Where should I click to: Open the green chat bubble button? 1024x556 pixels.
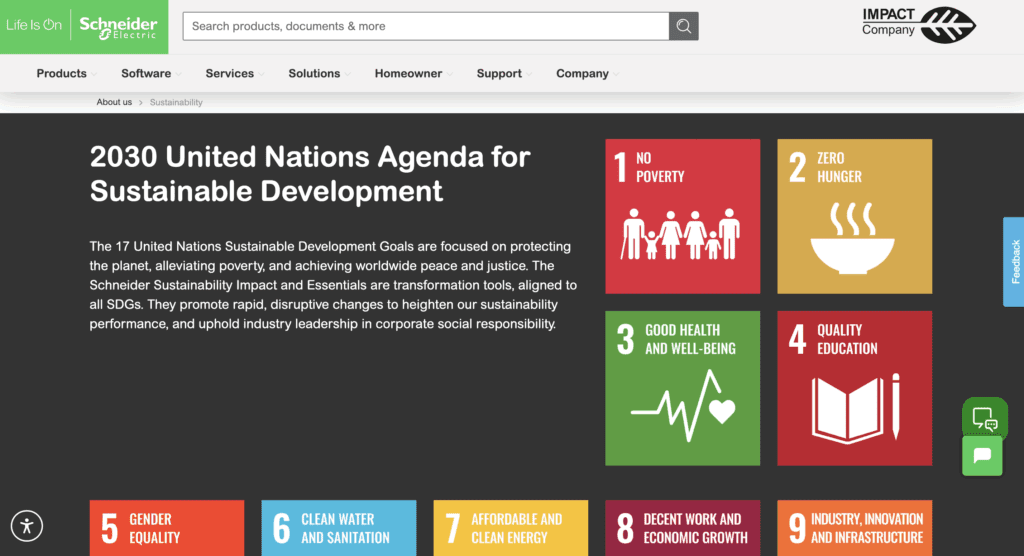(x=981, y=455)
